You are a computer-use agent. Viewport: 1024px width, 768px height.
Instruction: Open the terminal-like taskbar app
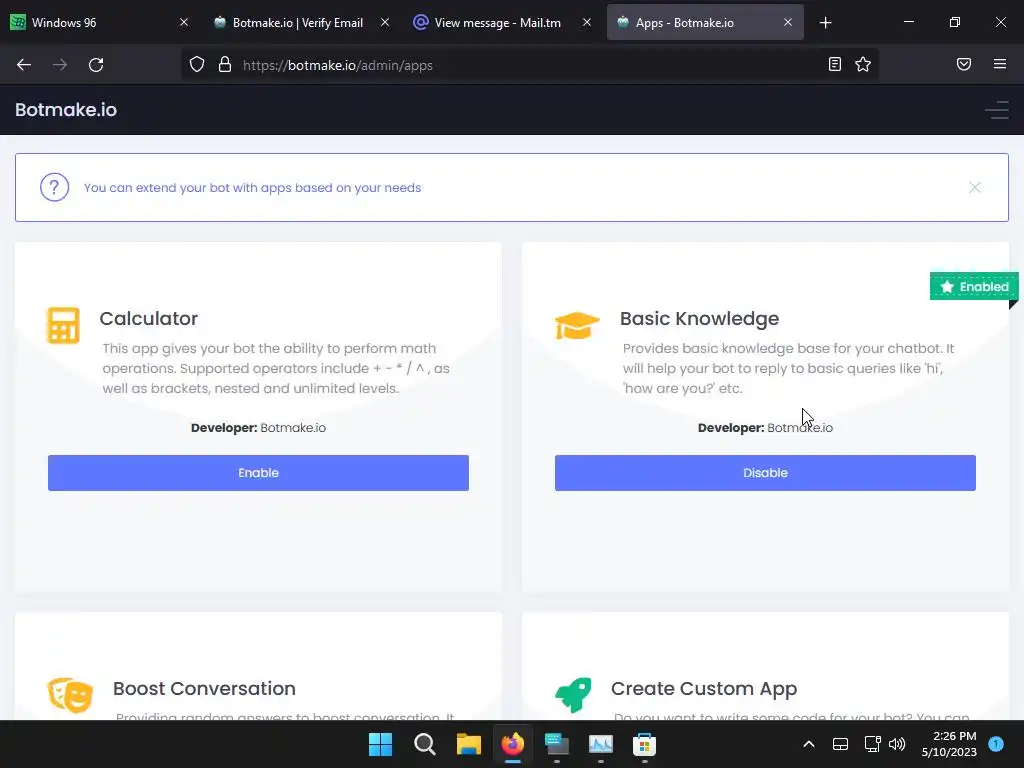pyautogui.click(x=556, y=744)
